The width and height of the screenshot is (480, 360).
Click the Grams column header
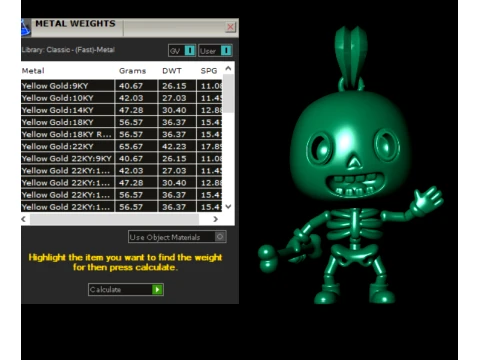click(132, 71)
